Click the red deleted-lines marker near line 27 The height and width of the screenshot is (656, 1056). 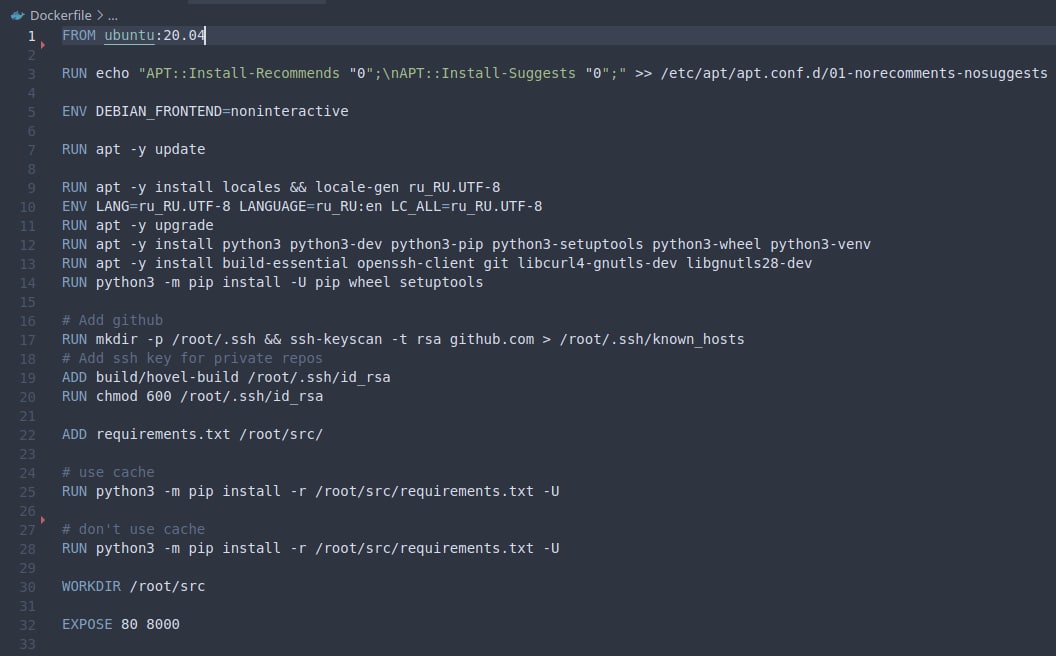click(43, 520)
